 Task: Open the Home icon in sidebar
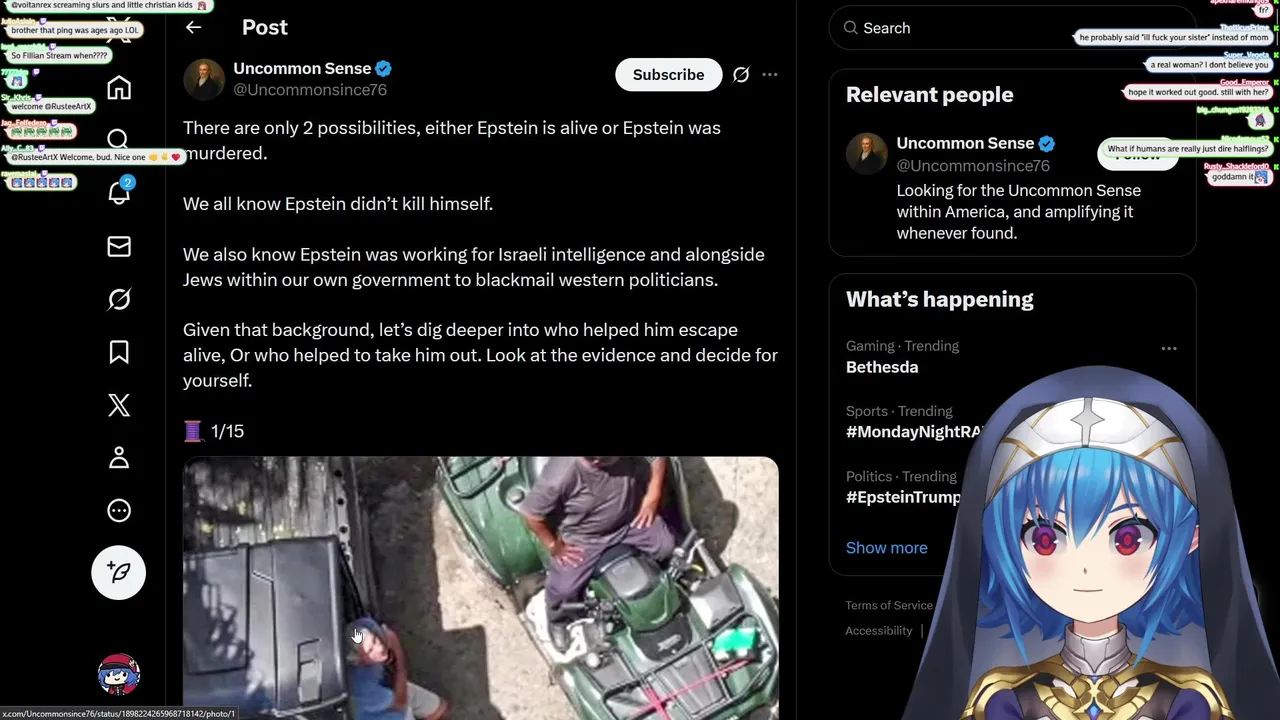119,88
